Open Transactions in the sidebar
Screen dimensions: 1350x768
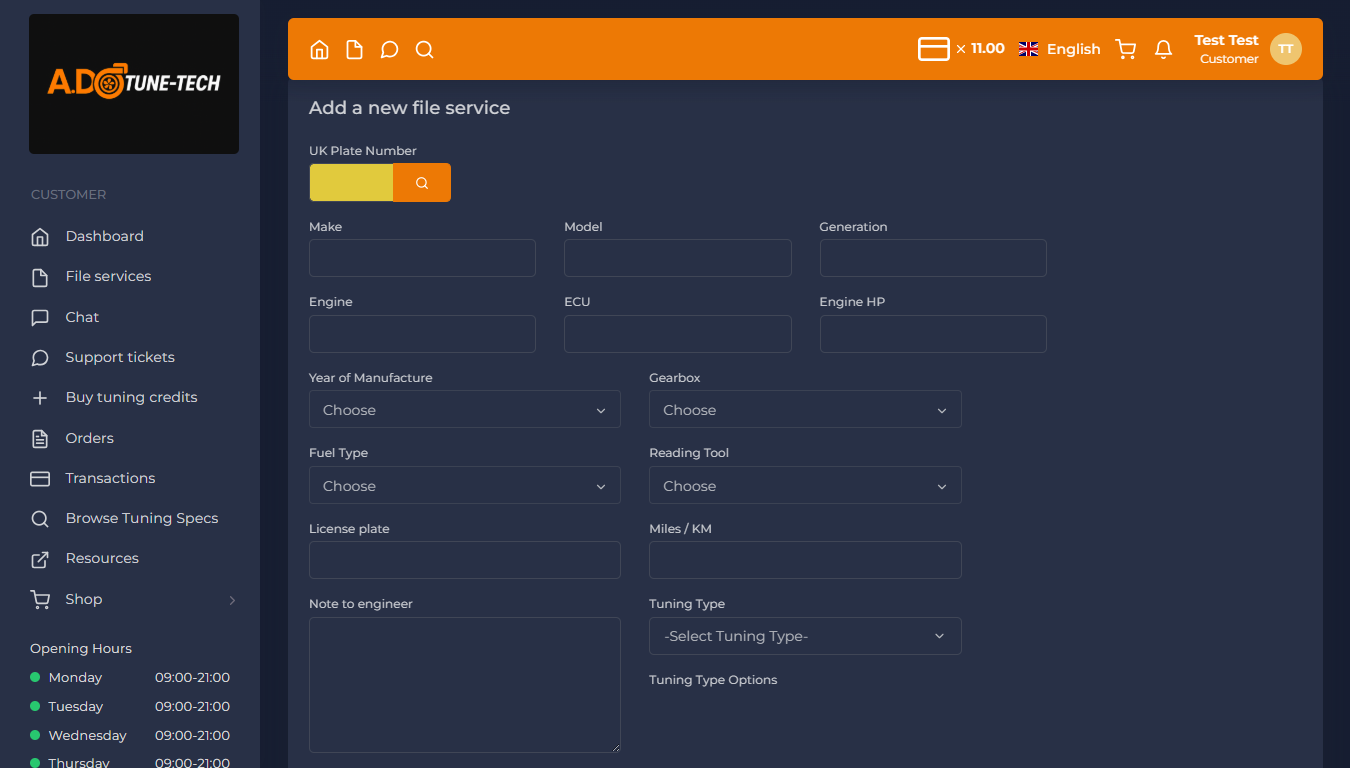[110, 478]
